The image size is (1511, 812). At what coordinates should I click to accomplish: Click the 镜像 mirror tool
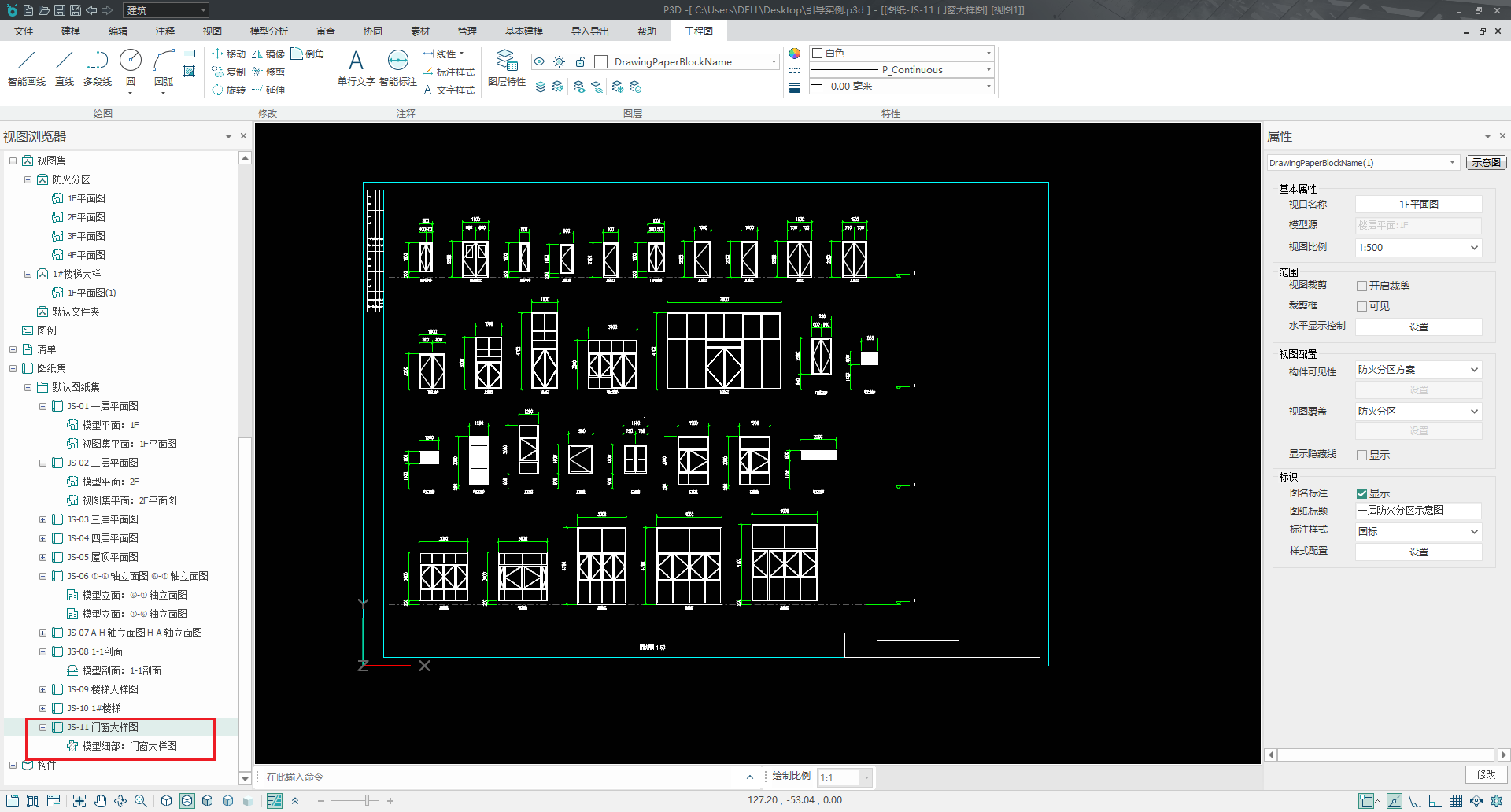coord(268,54)
